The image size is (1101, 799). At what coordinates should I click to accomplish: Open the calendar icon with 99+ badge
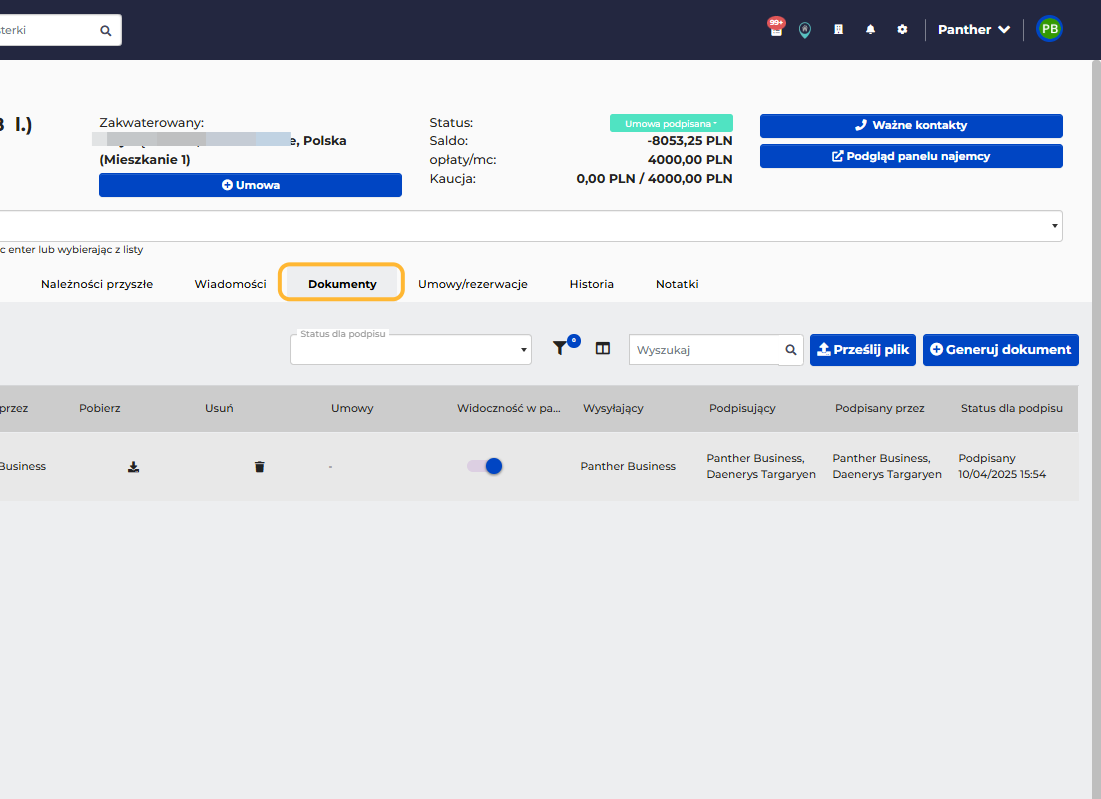776,29
